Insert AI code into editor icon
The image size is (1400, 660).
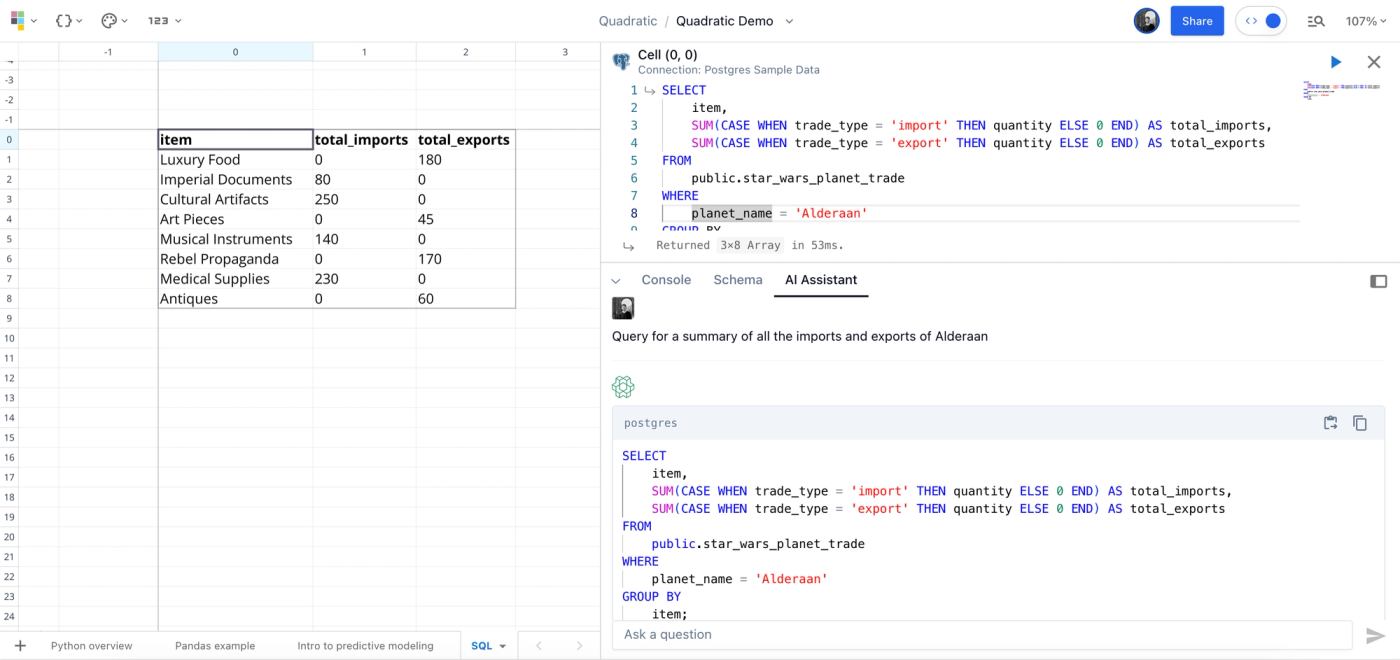(x=1330, y=423)
